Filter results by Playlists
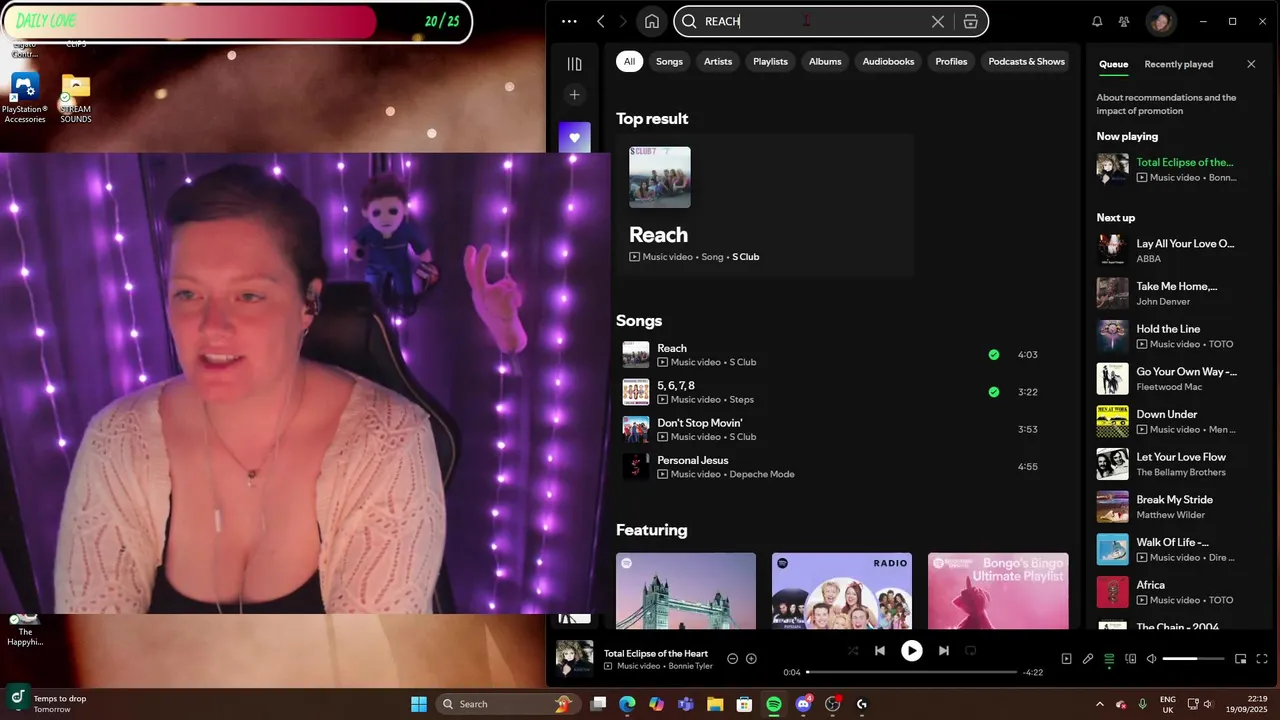The image size is (1280, 720). (x=770, y=61)
